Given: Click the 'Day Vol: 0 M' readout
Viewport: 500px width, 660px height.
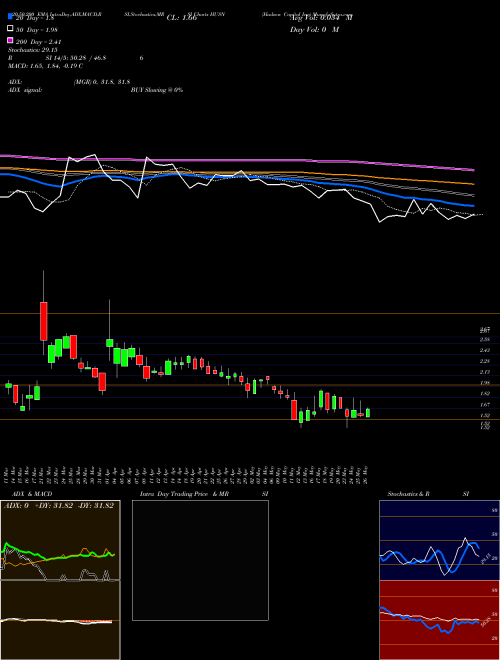Looking at the screenshot, I should (x=314, y=29).
